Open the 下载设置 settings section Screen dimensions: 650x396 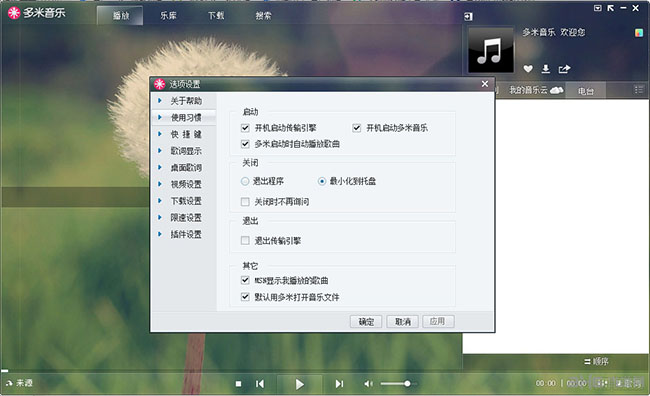tap(184, 201)
